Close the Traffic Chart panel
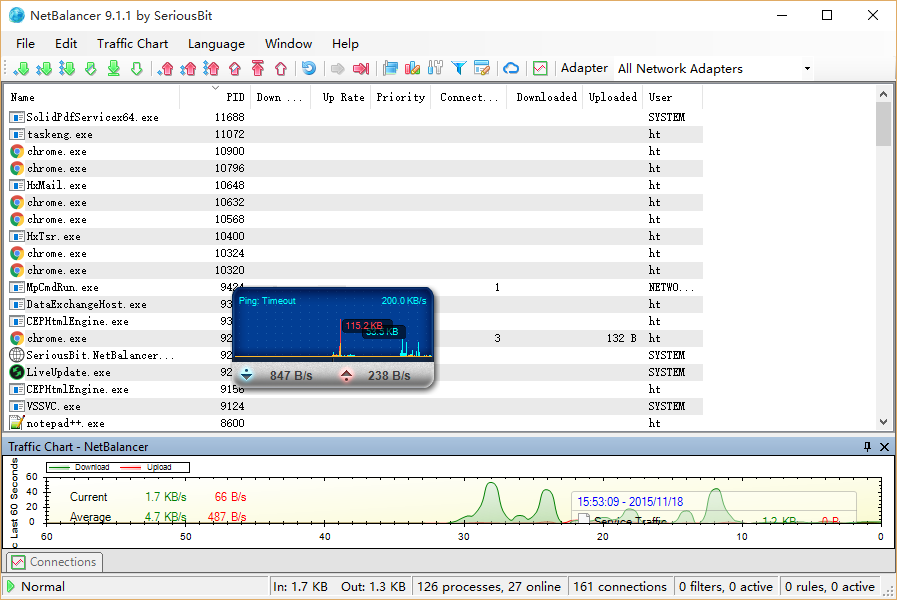Viewport: 897px width, 600px height. (x=883, y=447)
